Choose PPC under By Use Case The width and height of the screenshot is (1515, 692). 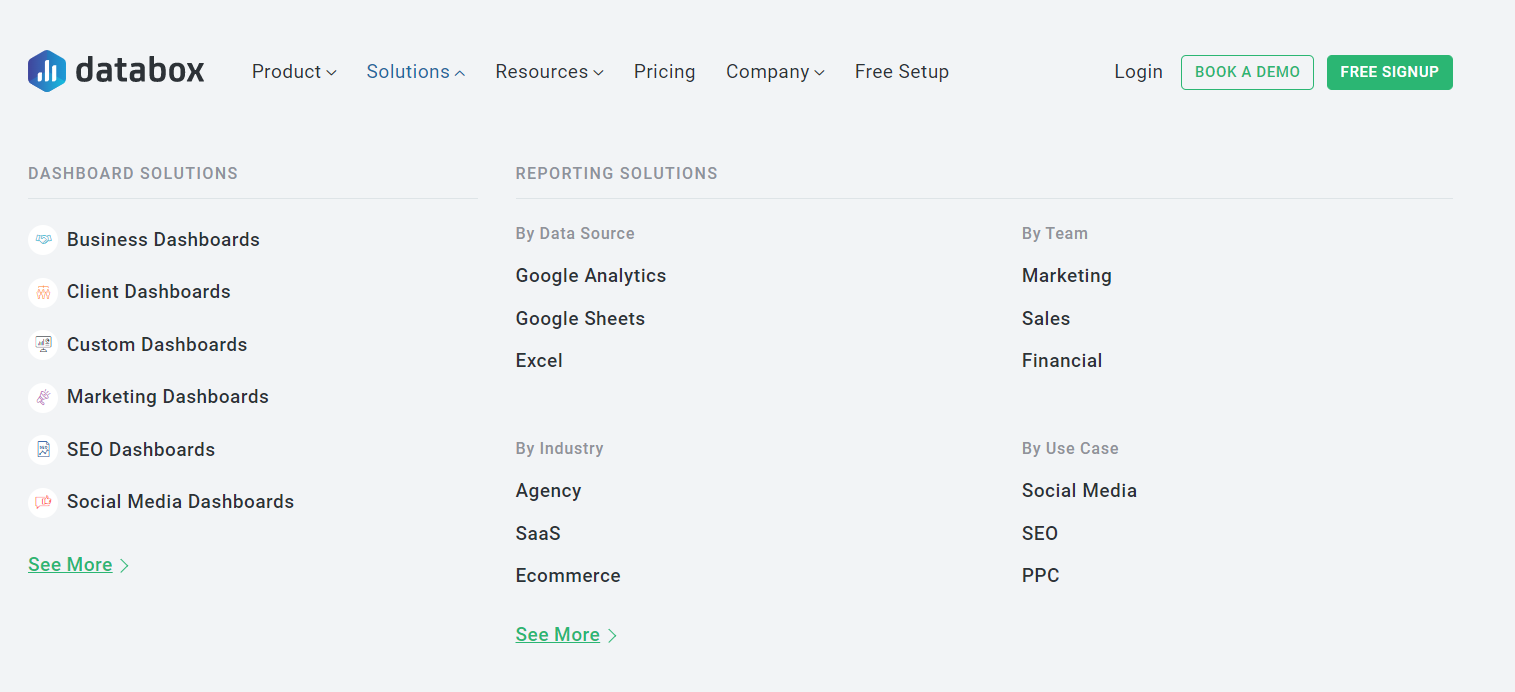(1040, 575)
